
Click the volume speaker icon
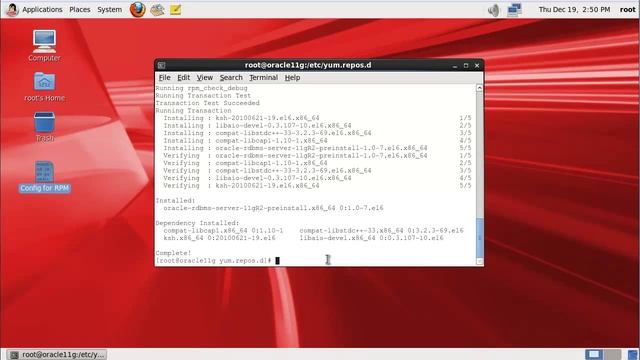coord(493,10)
